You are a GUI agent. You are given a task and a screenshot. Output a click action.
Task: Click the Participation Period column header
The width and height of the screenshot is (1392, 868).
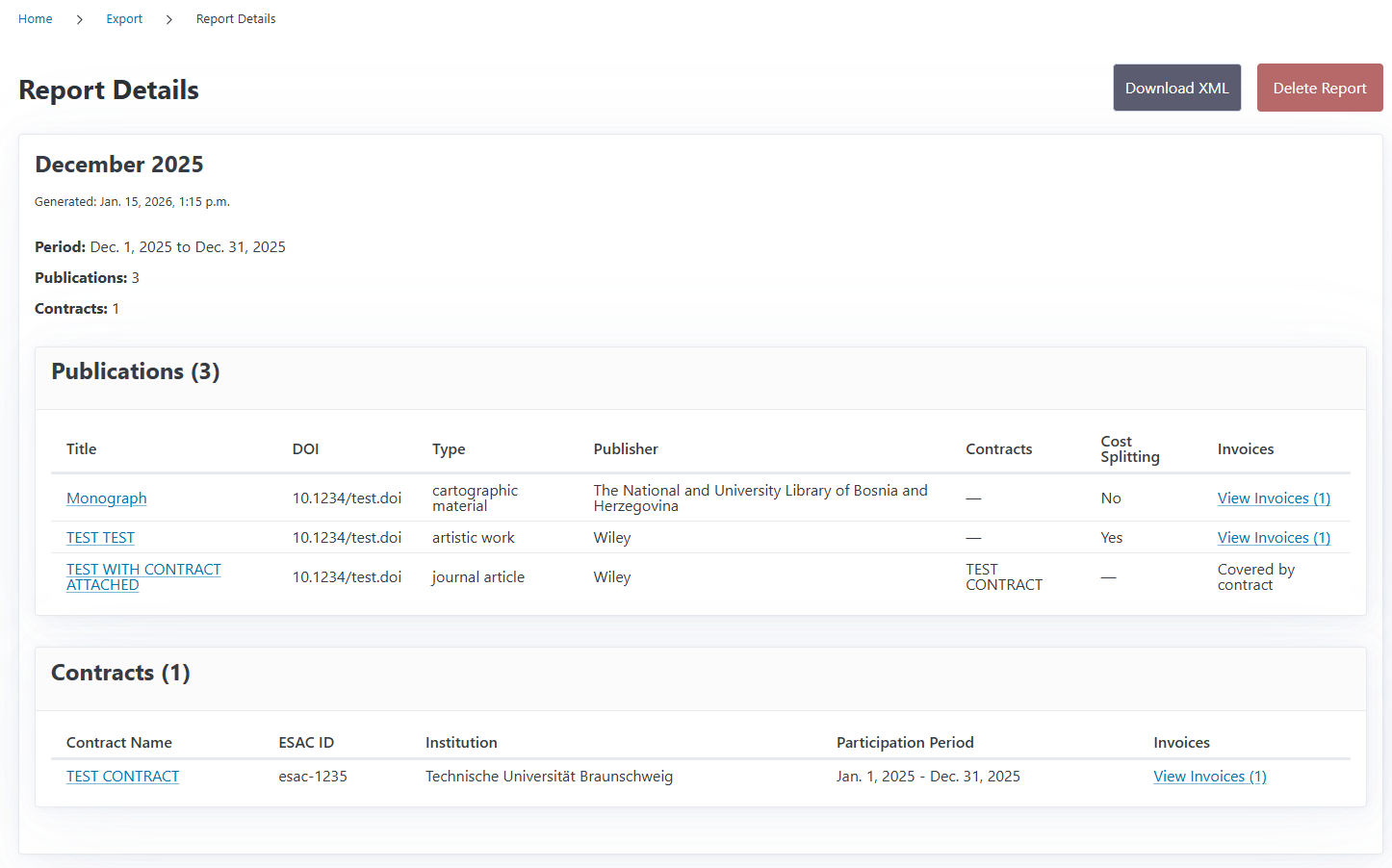tap(905, 743)
